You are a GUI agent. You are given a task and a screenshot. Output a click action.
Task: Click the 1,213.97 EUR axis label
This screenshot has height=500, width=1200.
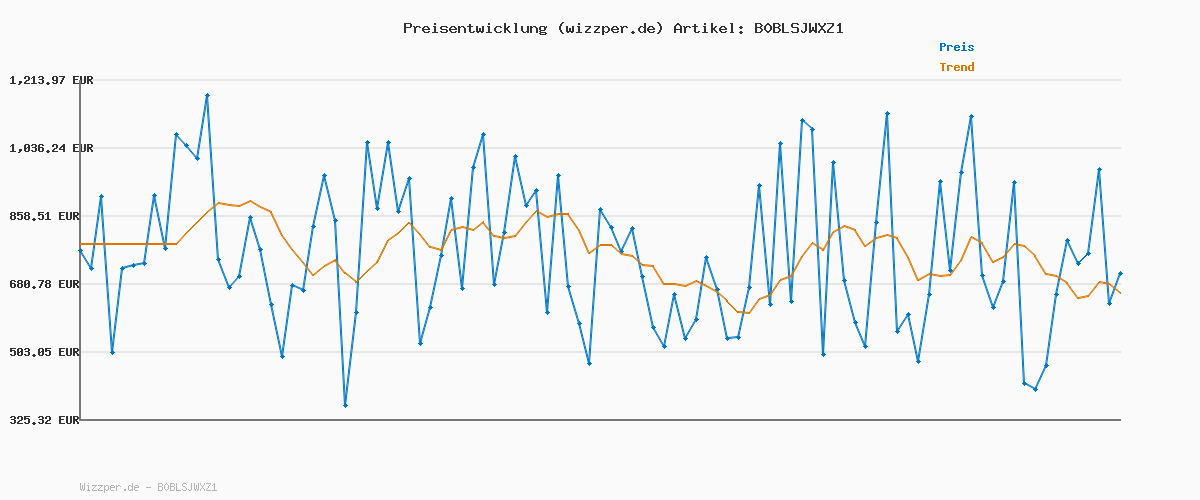[50, 80]
